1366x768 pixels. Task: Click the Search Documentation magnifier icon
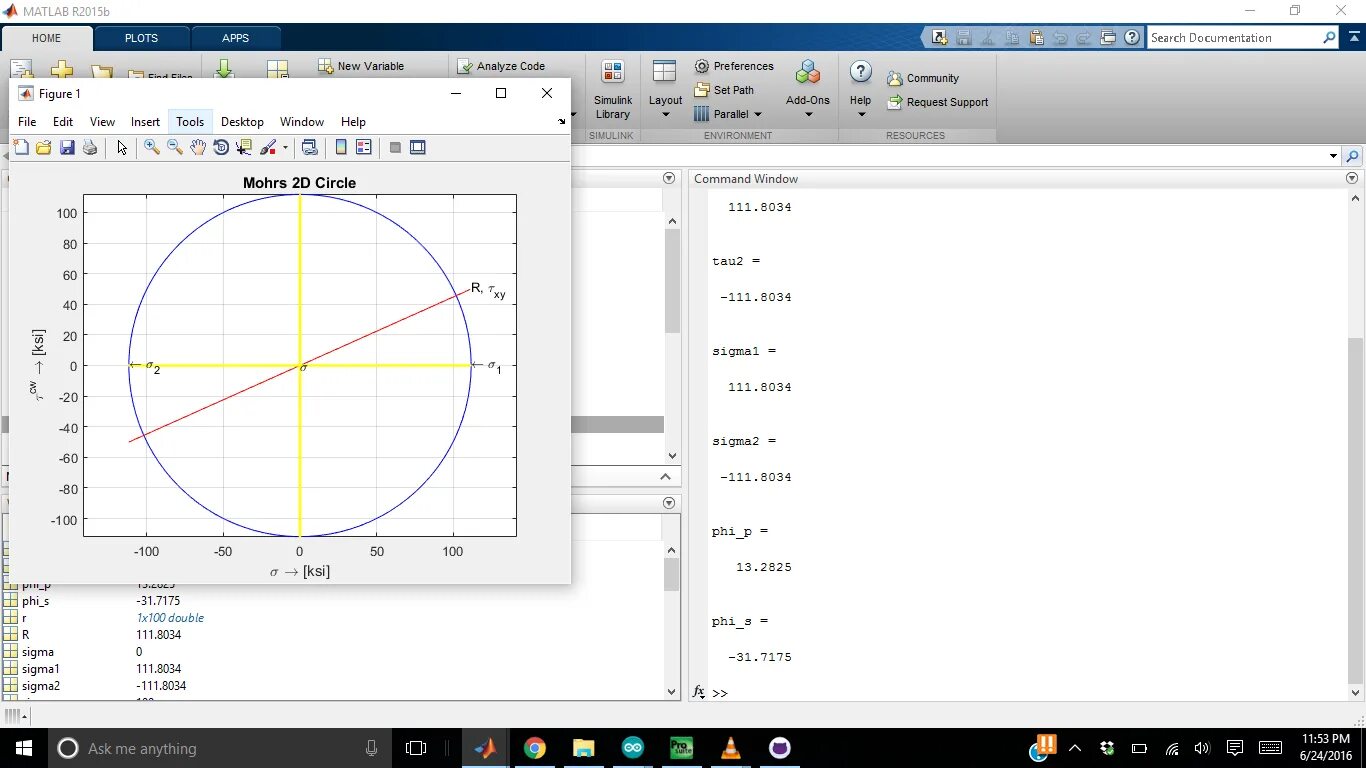1329,38
